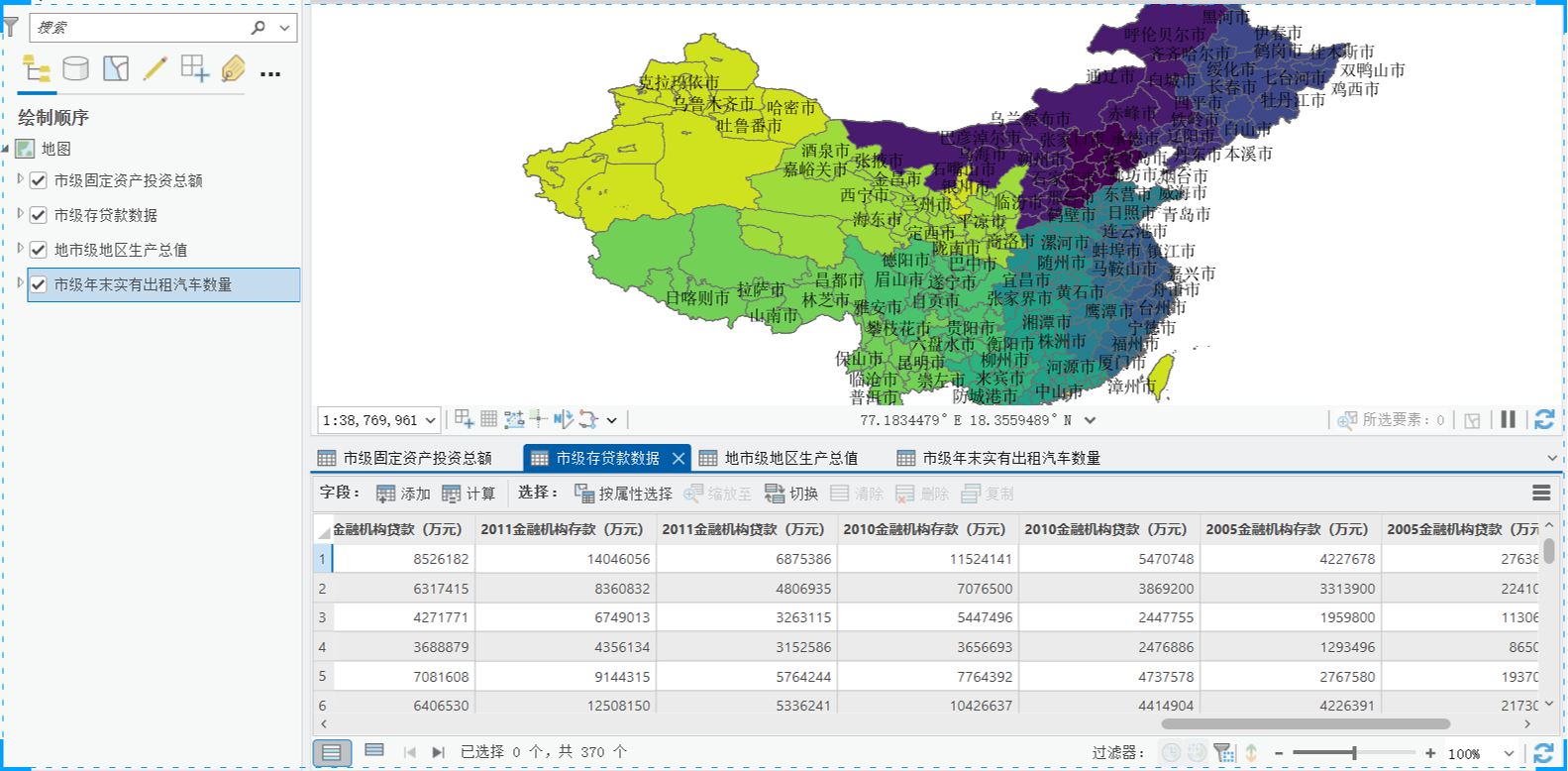
Task: Switch to List By Editing pencil view
Action: point(156,68)
